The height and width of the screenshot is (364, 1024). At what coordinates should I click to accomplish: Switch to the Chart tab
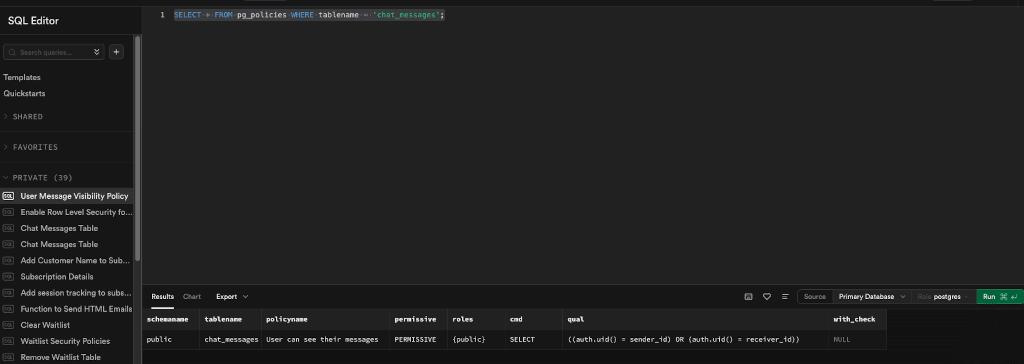click(192, 297)
